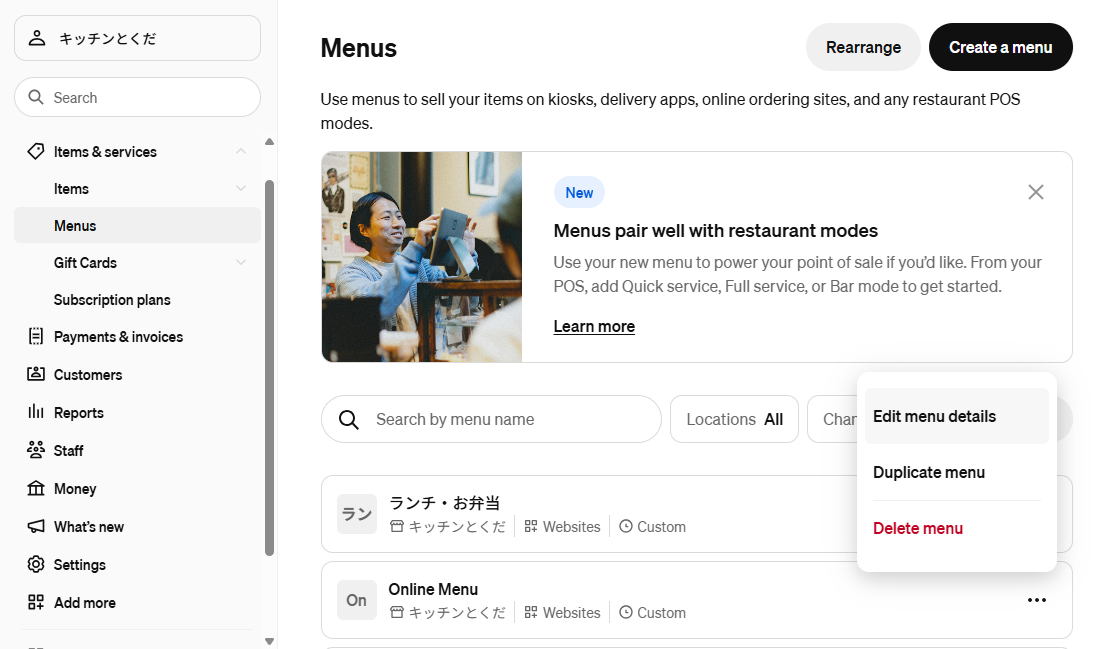Image resolution: width=1115 pixels, height=649 pixels.
Task: Collapse the Items & services section chevron
Action: point(241,151)
